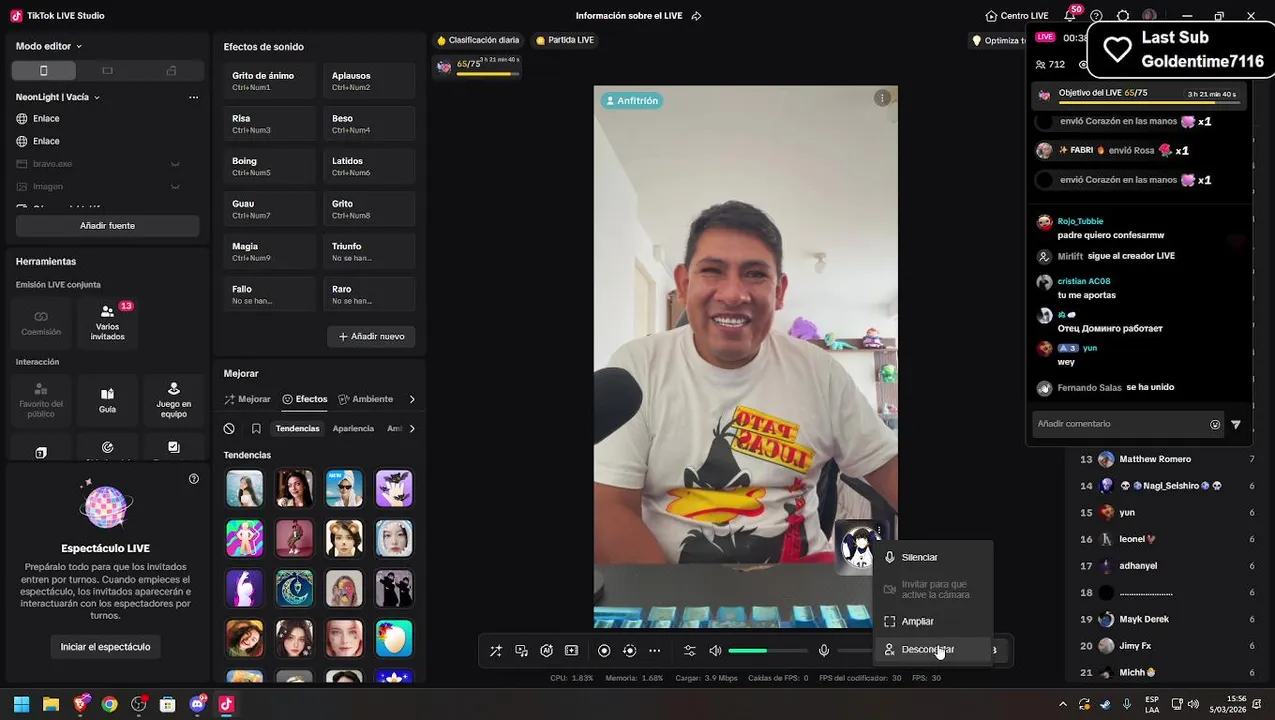The height and width of the screenshot is (720, 1275).
Task: Mute the speaker volume icon
Action: tap(715, 650)
